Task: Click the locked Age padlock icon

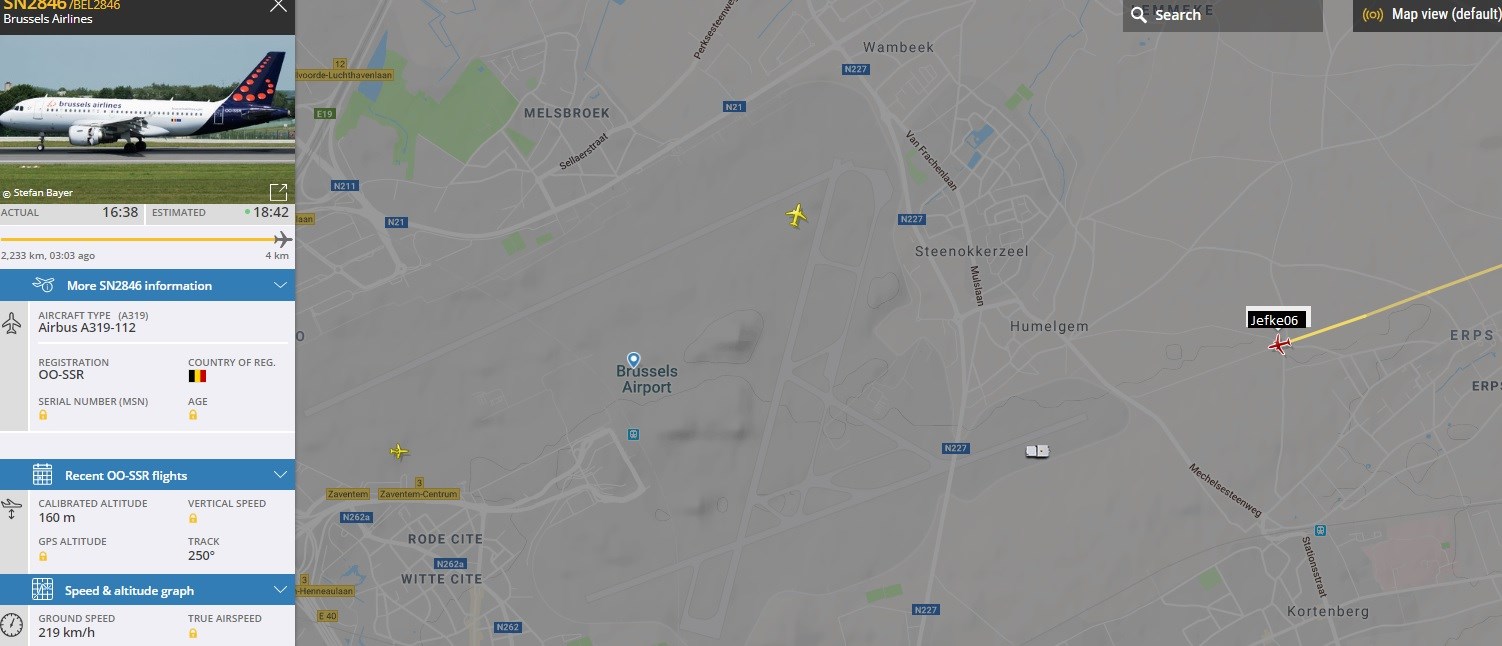Action: 193,415
